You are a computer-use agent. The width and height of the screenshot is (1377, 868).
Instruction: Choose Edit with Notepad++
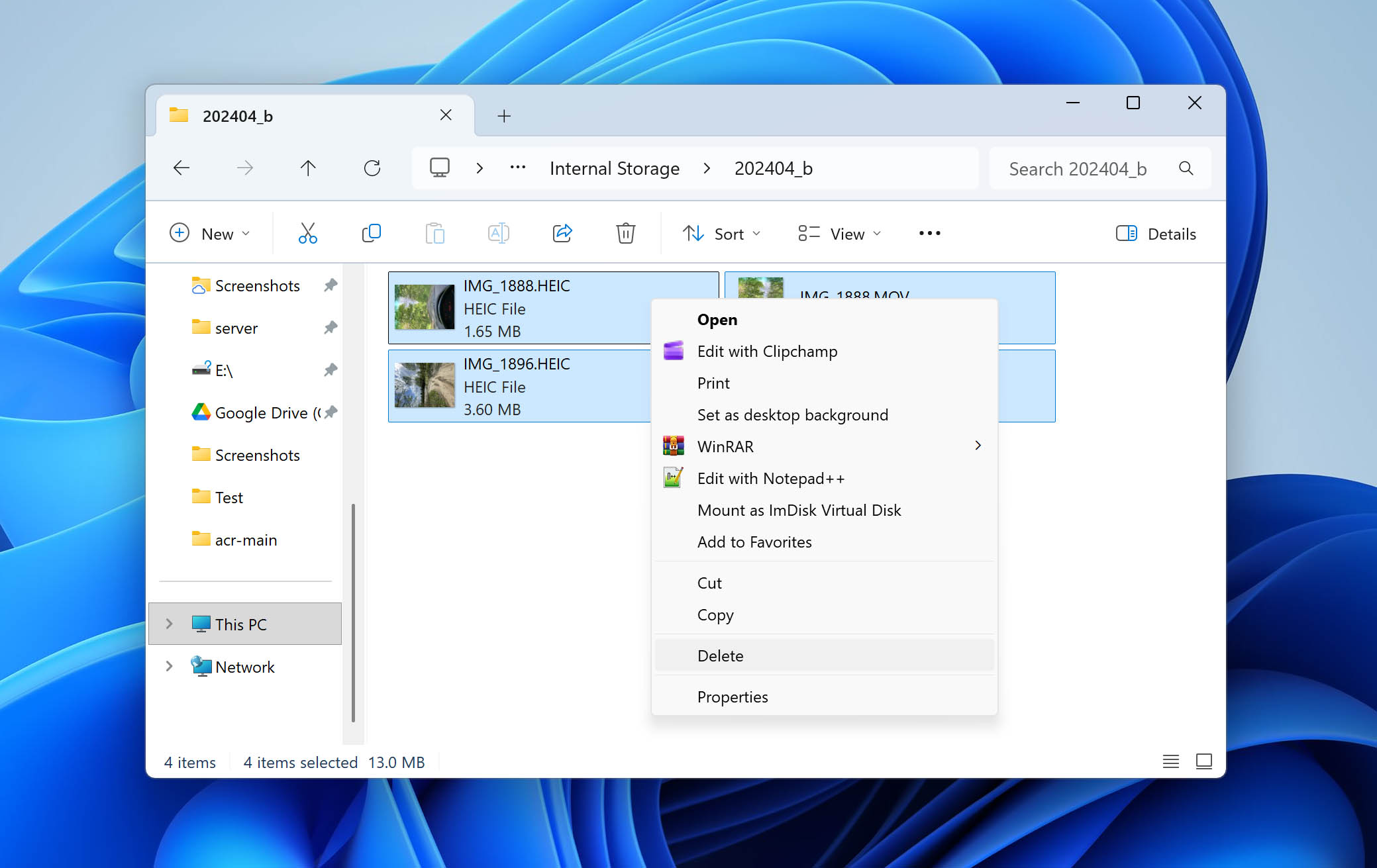tap(824, 479)
